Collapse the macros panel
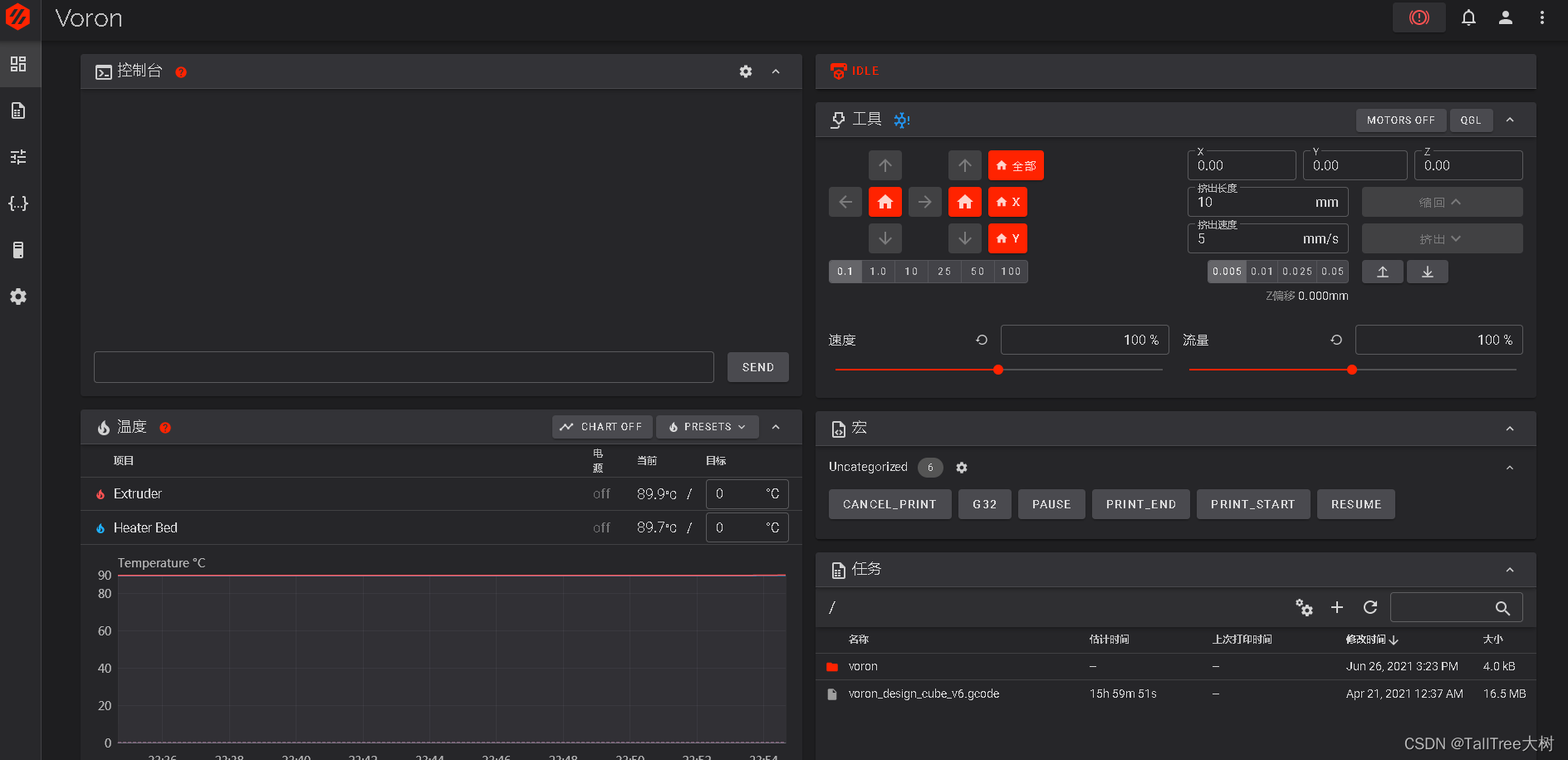The image size is (1568, 760). tap(1510, 429)
